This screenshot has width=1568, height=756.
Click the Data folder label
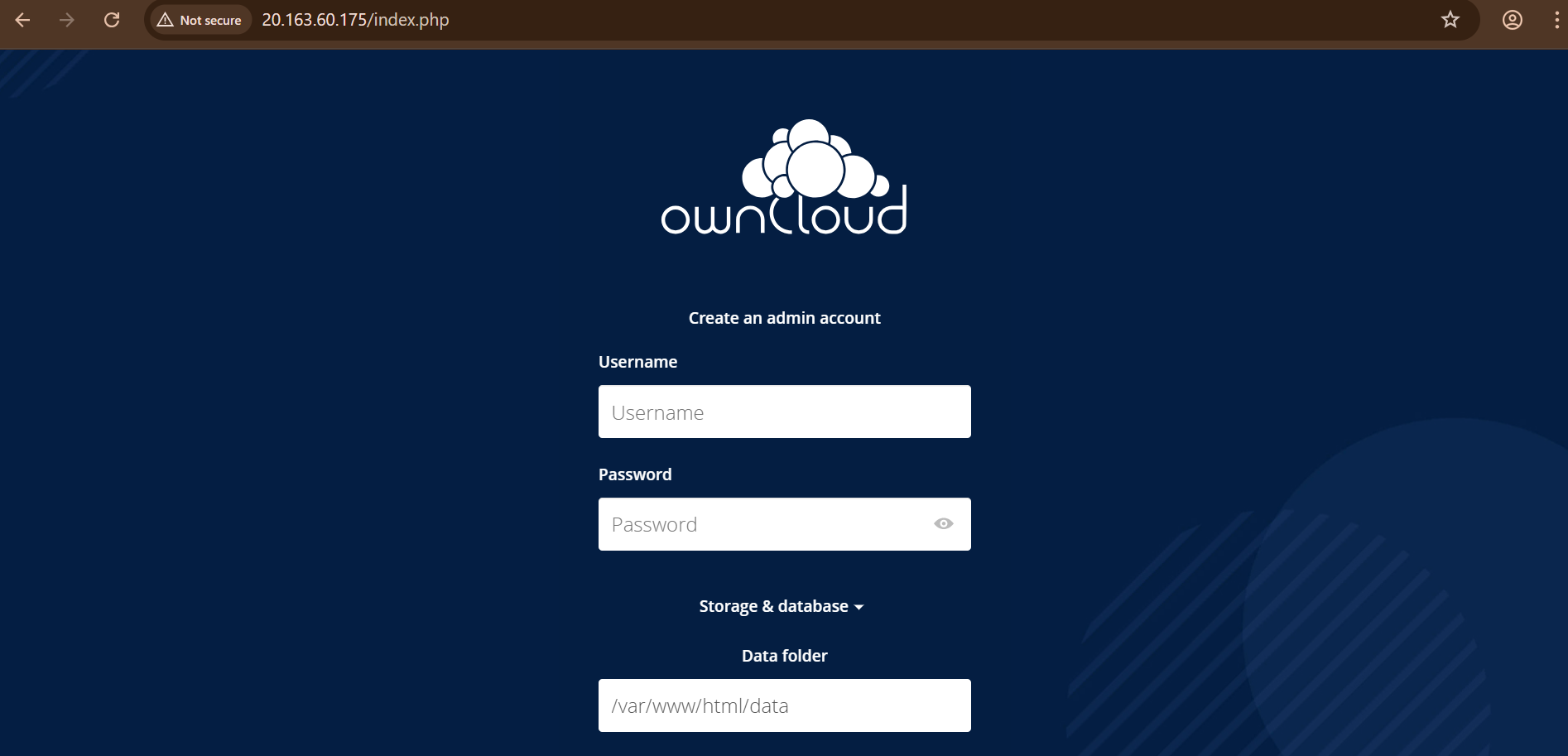[784, 656]
